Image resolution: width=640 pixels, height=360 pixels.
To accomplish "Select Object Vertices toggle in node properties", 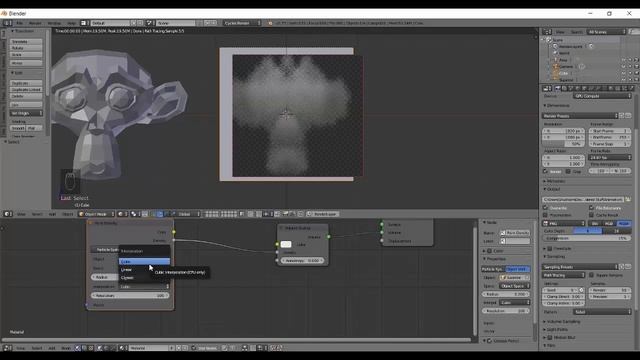I will click(x=518, y=269).
